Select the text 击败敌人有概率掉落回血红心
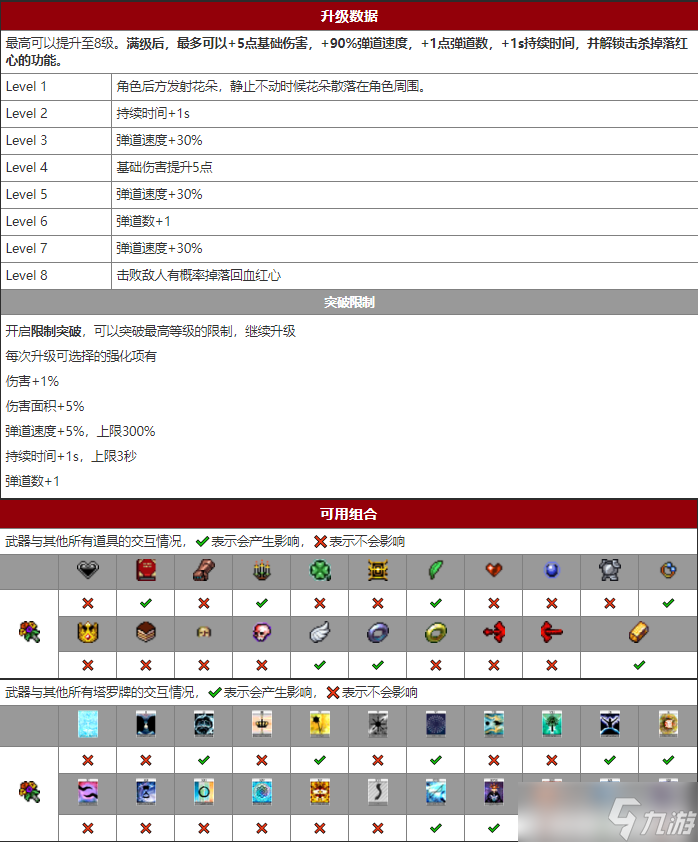This screenshot has width=698, height=842. 199,275
